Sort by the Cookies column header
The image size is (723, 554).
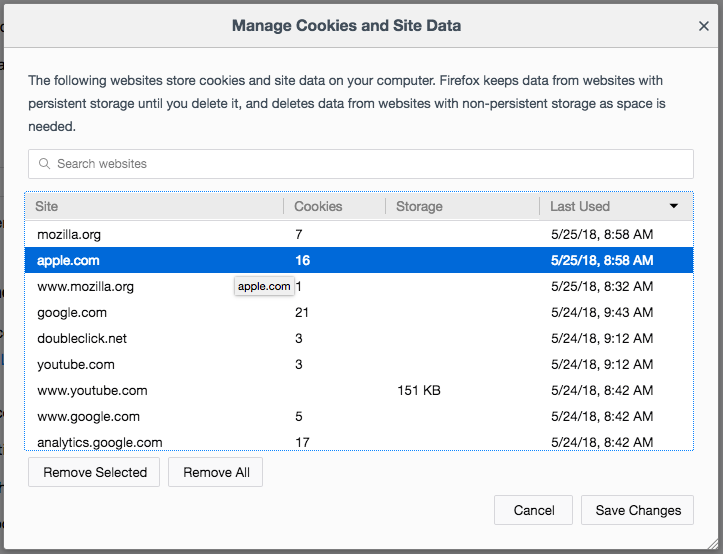[x=334, y=206]
